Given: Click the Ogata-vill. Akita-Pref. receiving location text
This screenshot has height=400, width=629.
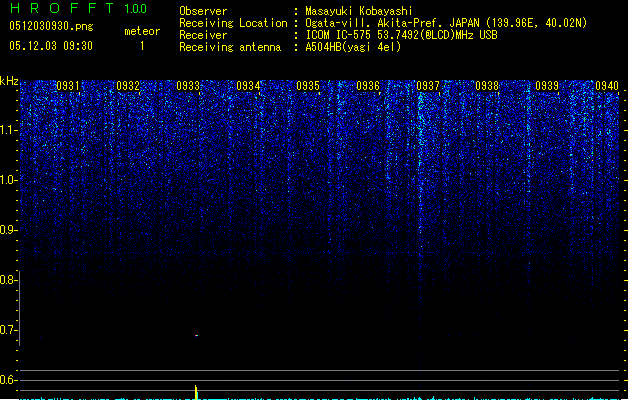Looking at the screenshot, I should 446,23.
